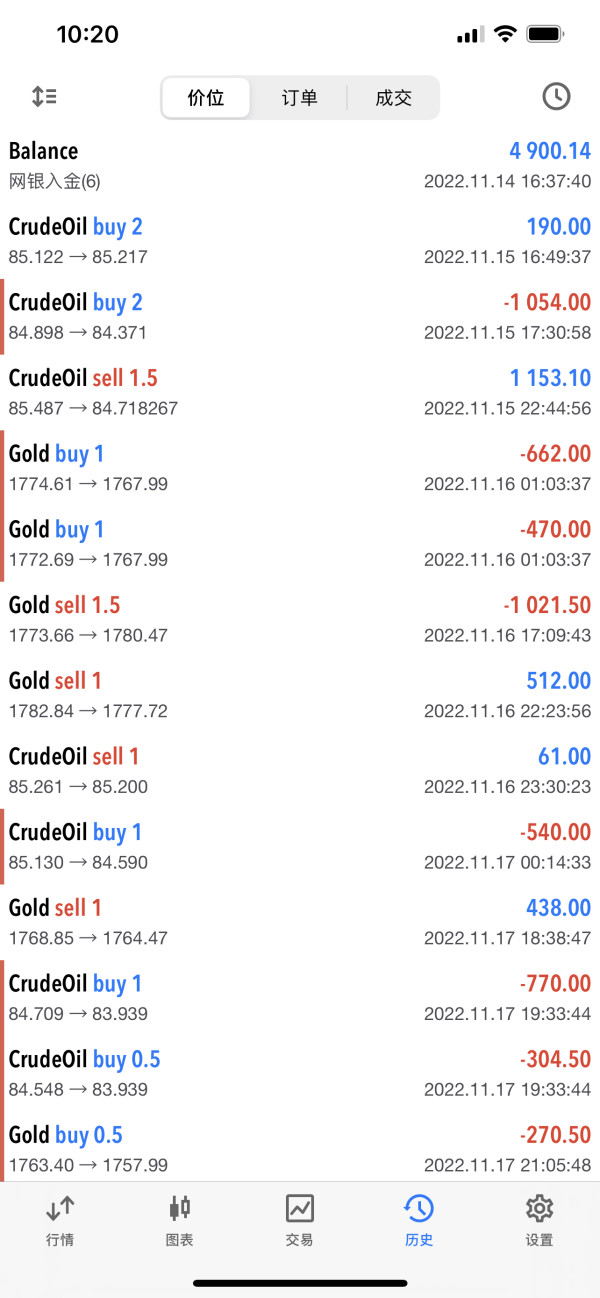Screen dimensions: 600x1298
Task: Open the 图表 chart tab icon
Action: tap(180, 1208)
